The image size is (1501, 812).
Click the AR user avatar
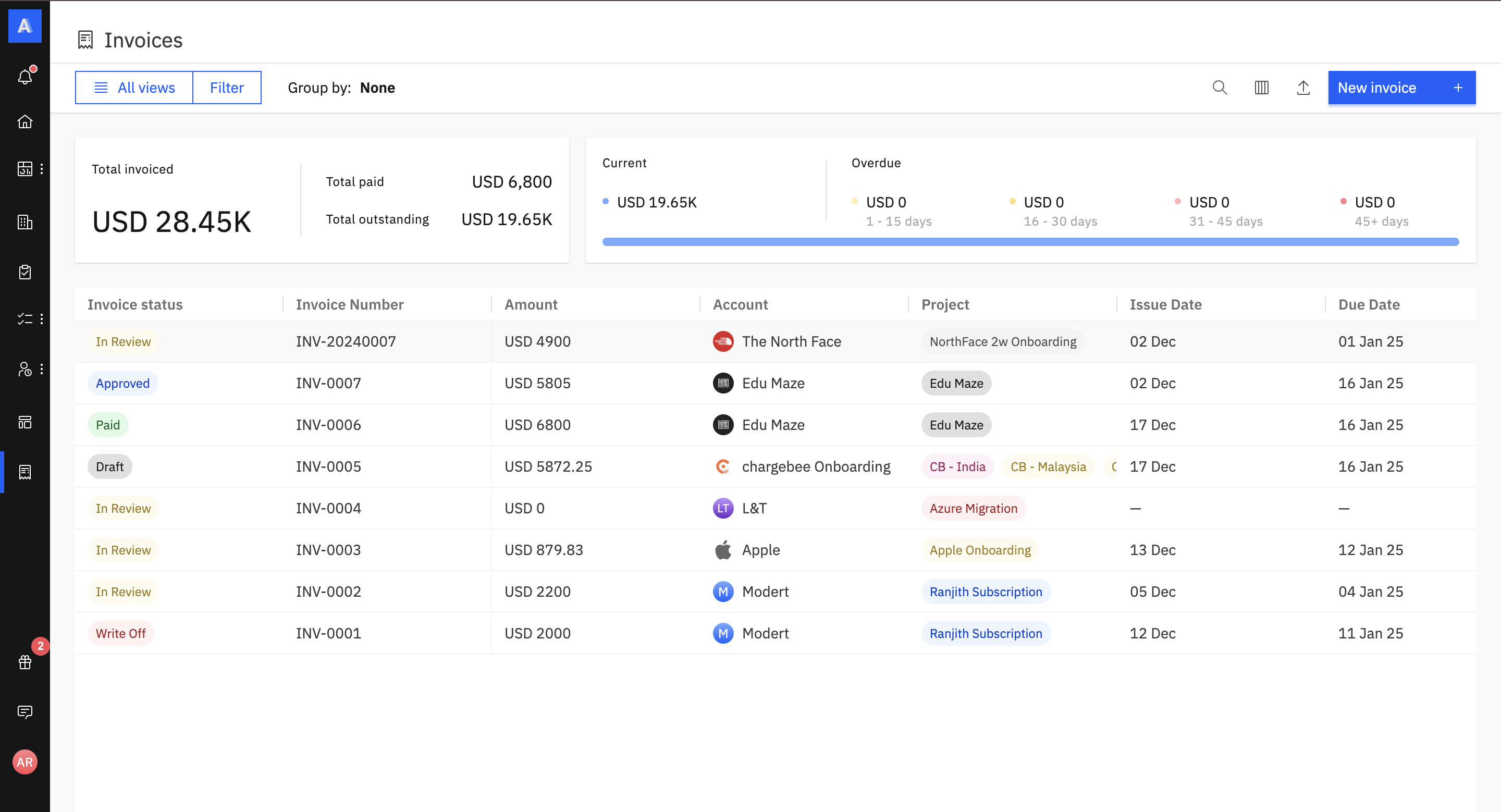coord(25,762)
